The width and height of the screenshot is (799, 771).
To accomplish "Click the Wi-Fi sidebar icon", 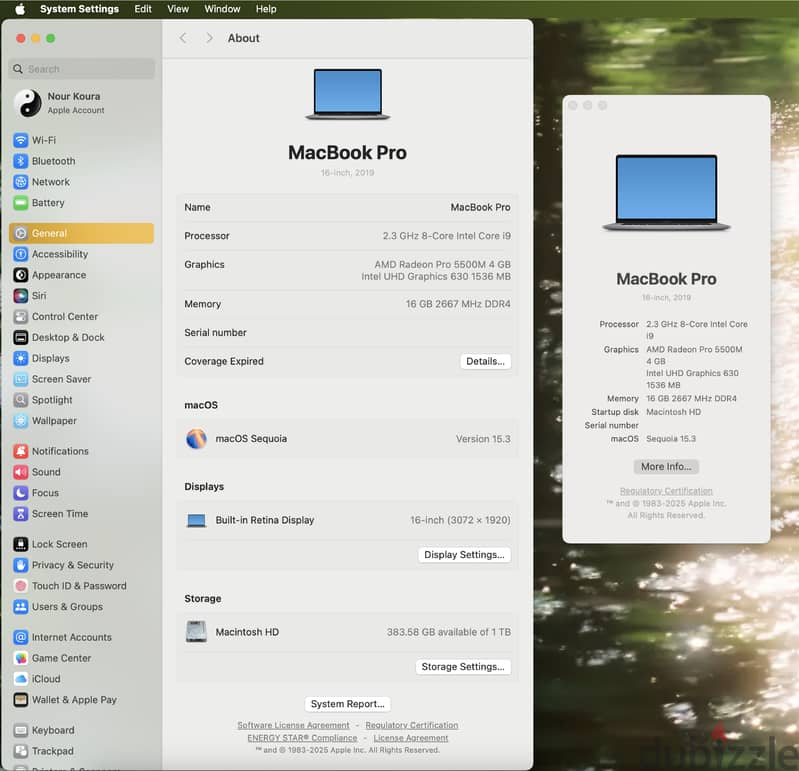I will [20, 140].
